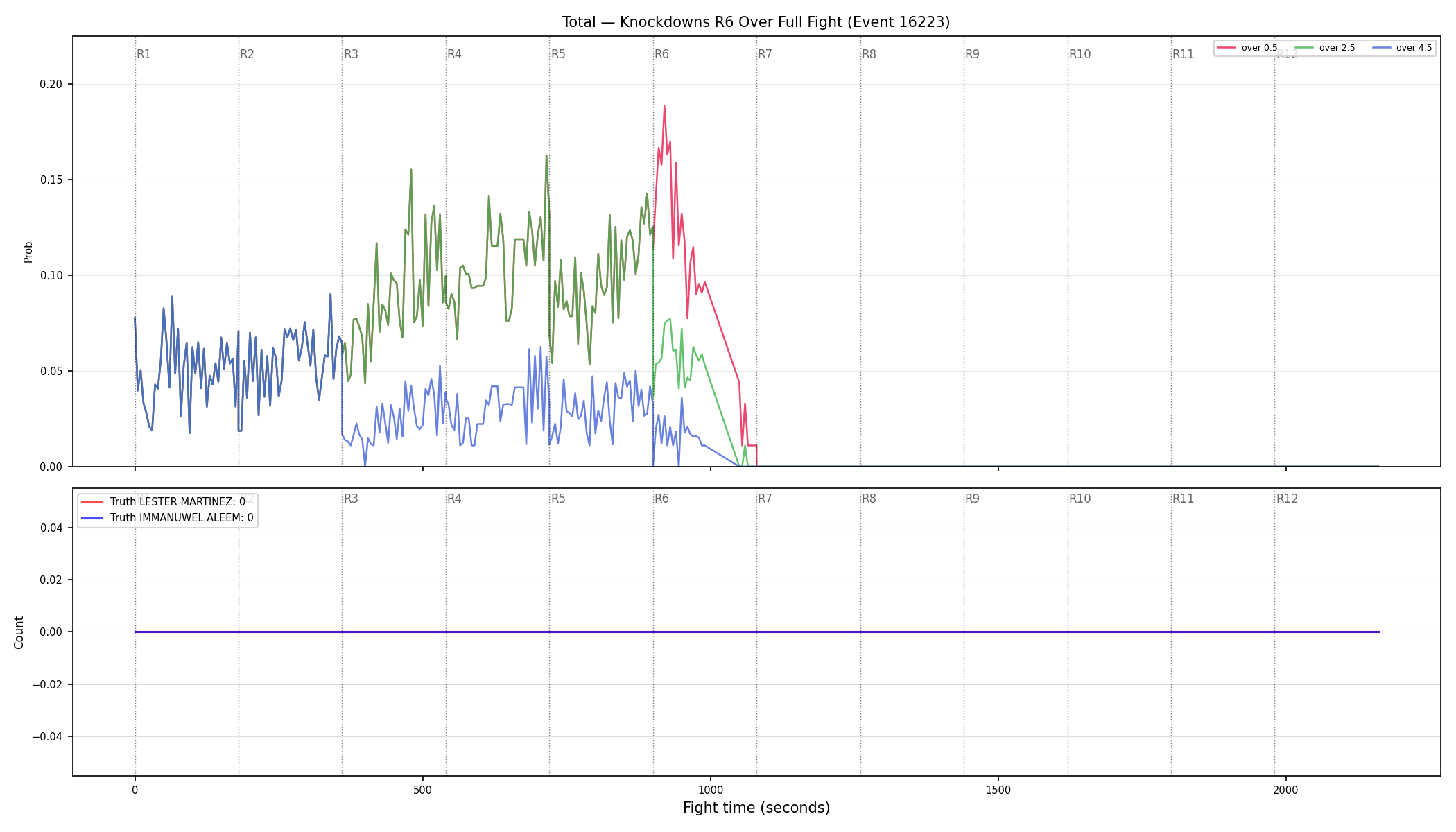1456x832 pixels.
Task: Click the red swatch beside Truth LESTER MARTINEZ
Action: click(92, 502)
